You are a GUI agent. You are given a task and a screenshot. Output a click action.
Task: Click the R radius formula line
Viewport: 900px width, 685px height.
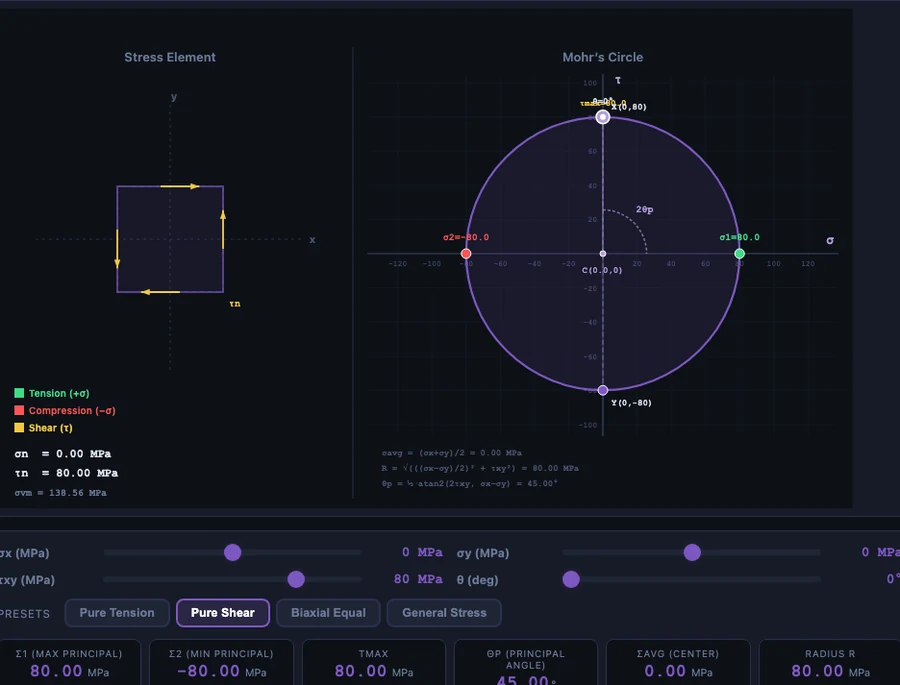pos(480,468)
